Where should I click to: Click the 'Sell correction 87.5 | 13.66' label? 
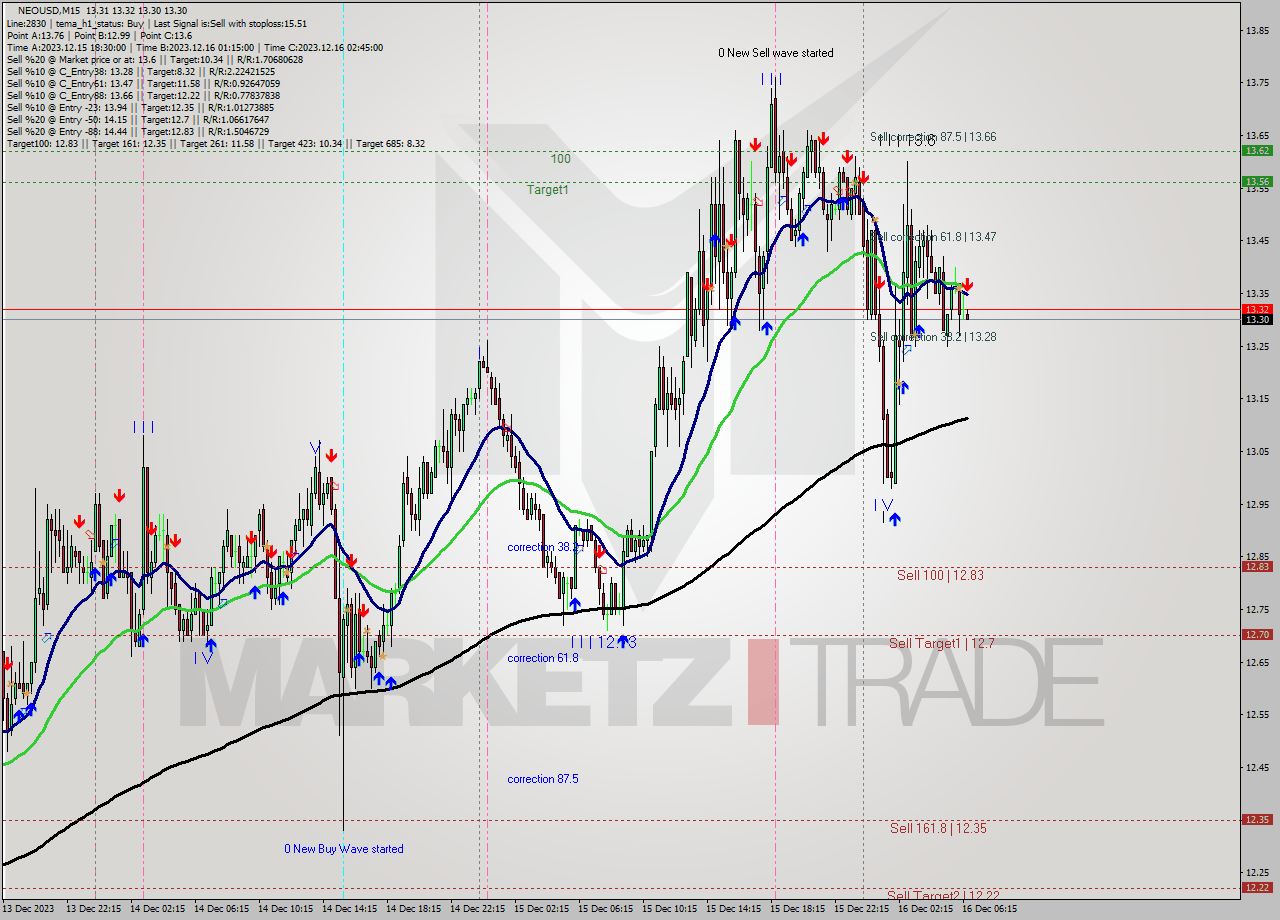click(x=933, y=137)
